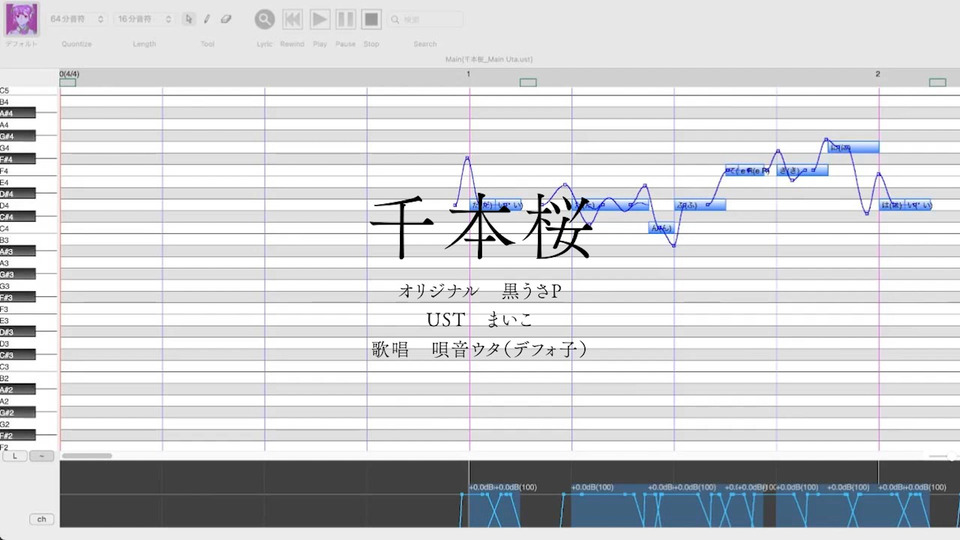Screen dimensions: 960x540
Task: Select the second F4 note after the pitch peak
Action: click(x=803, y=171)
